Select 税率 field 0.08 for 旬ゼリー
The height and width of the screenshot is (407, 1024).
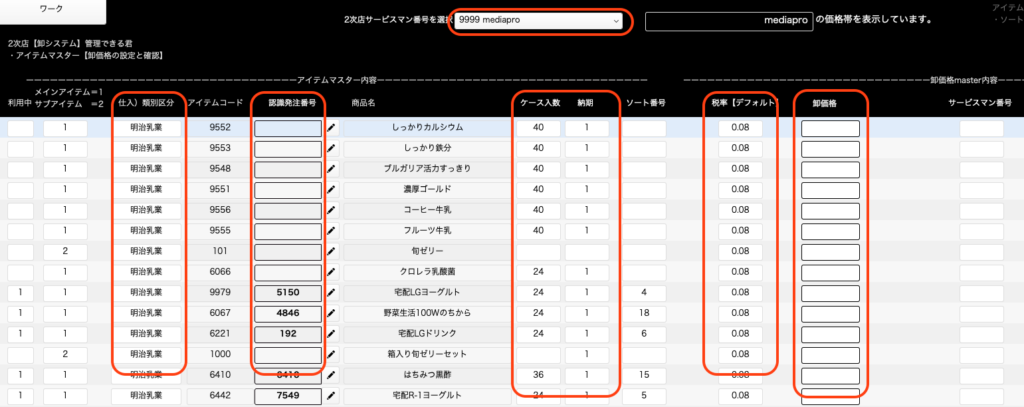coord(740,252)
